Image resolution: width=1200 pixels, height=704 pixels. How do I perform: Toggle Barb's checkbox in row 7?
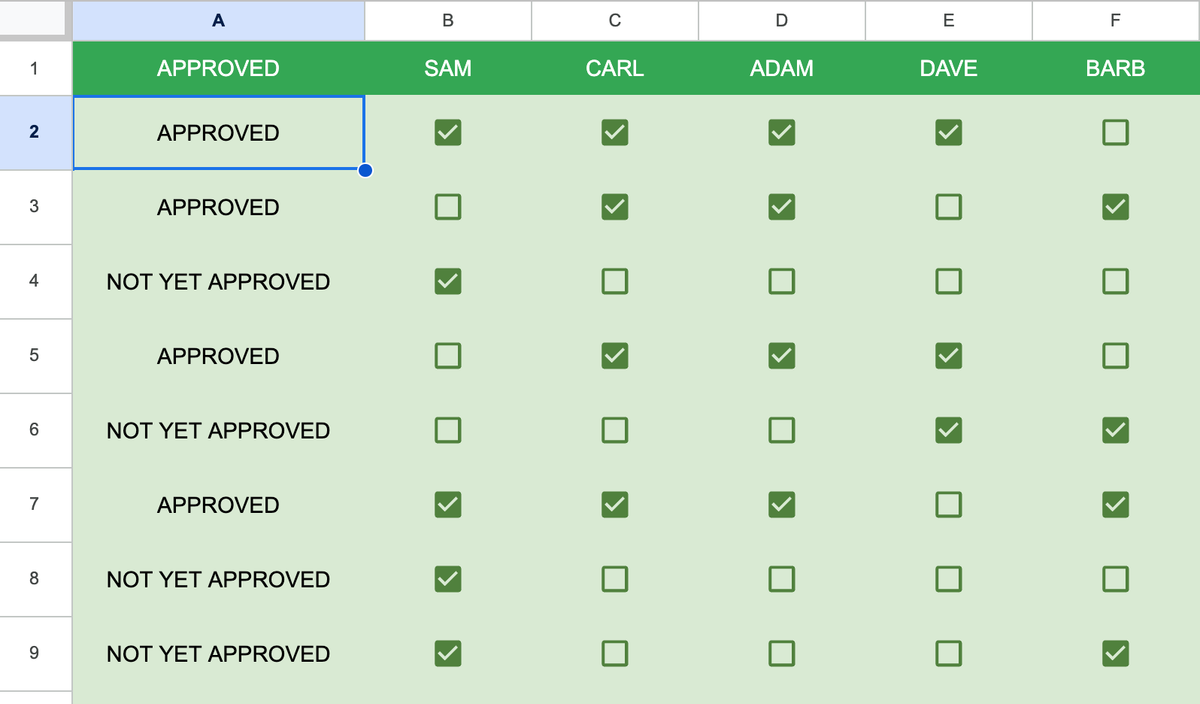click(1115, 504)
